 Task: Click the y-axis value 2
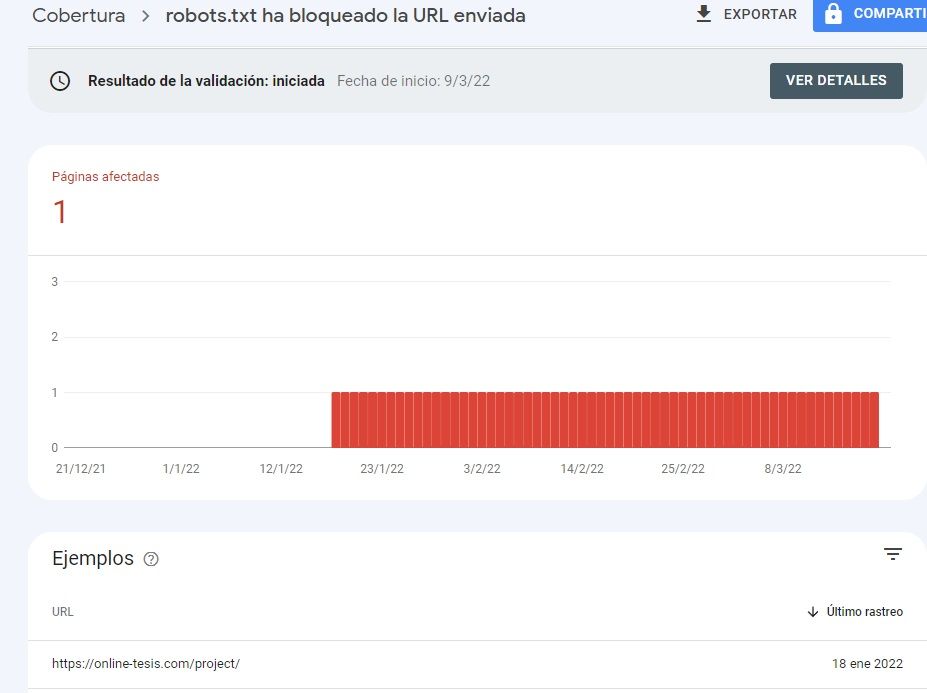[x=54, y=337]
